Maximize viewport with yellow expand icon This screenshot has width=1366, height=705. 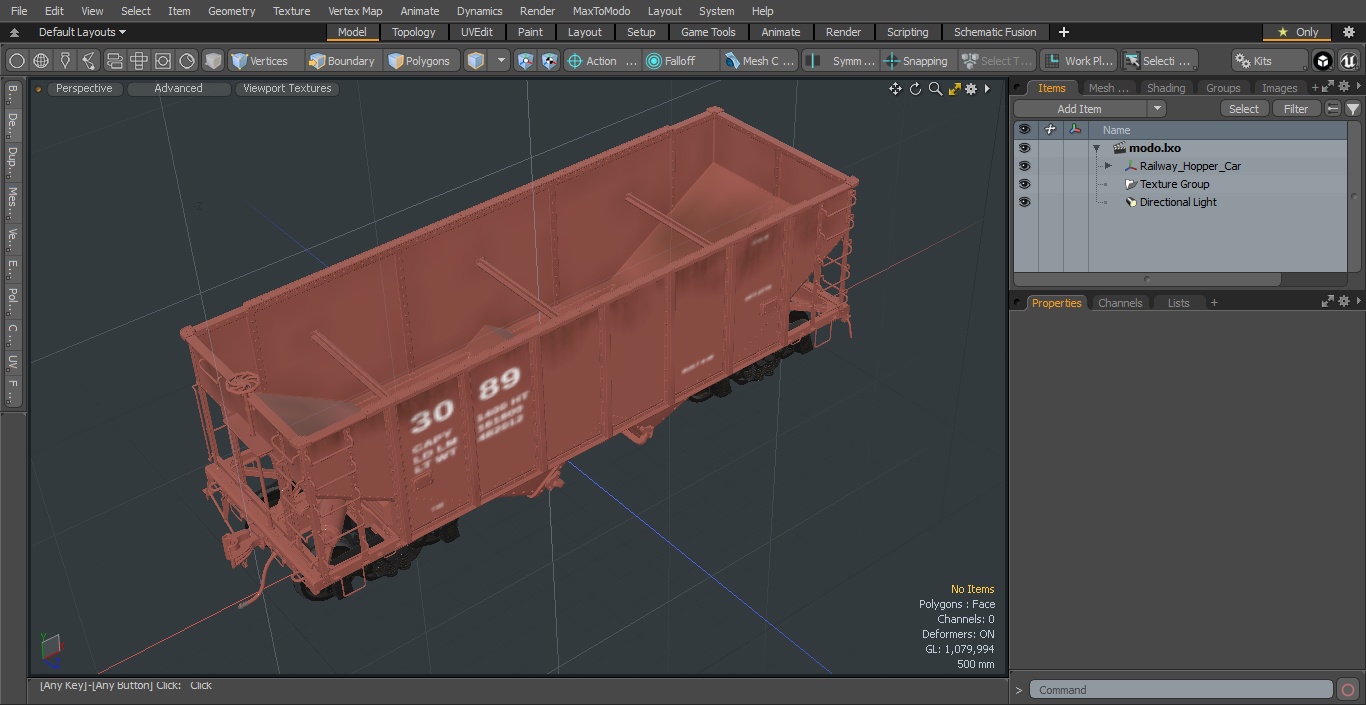(954, 89)
